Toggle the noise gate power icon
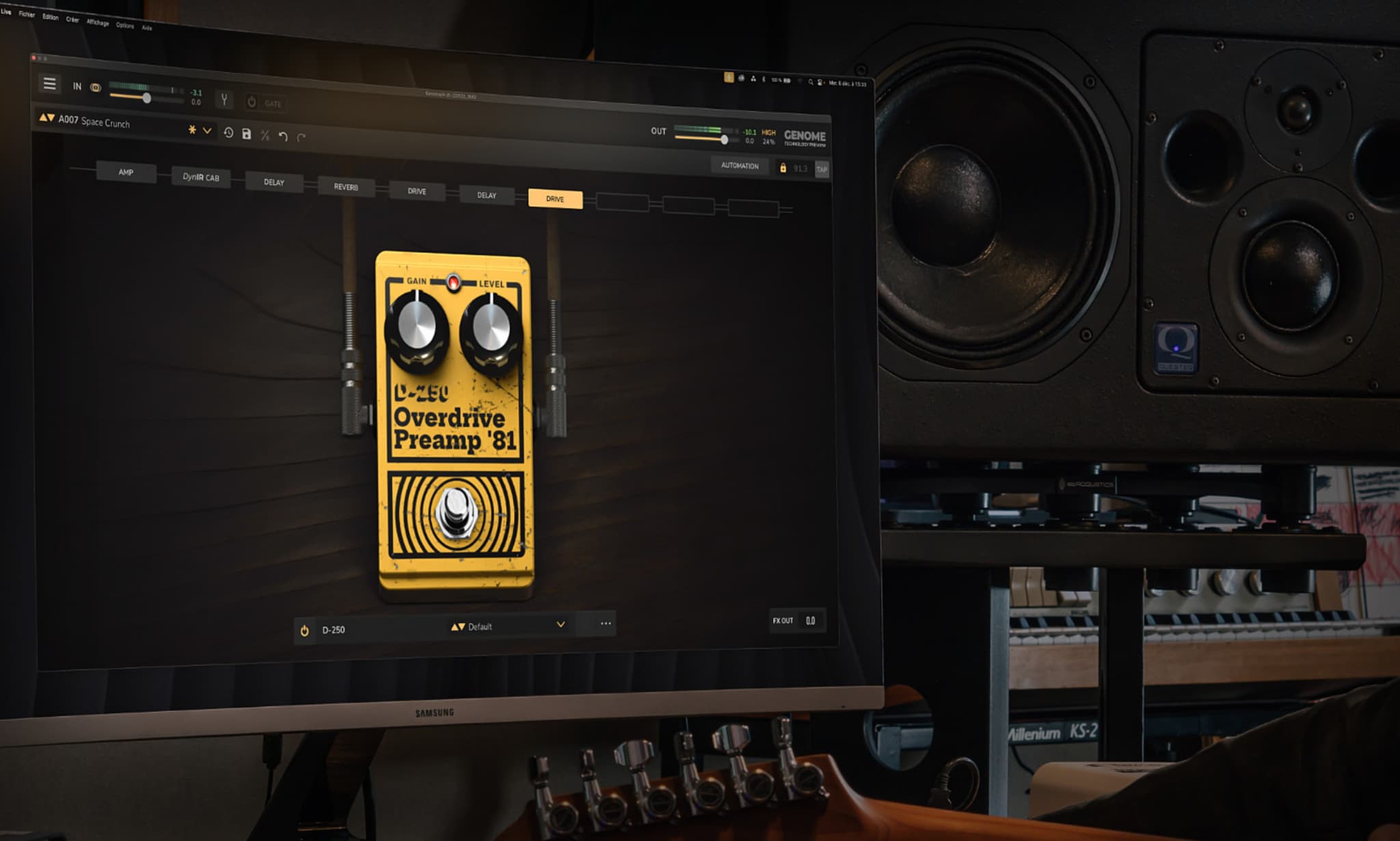The height and width of the screenshot is (841, 1400). click(252, 102)
